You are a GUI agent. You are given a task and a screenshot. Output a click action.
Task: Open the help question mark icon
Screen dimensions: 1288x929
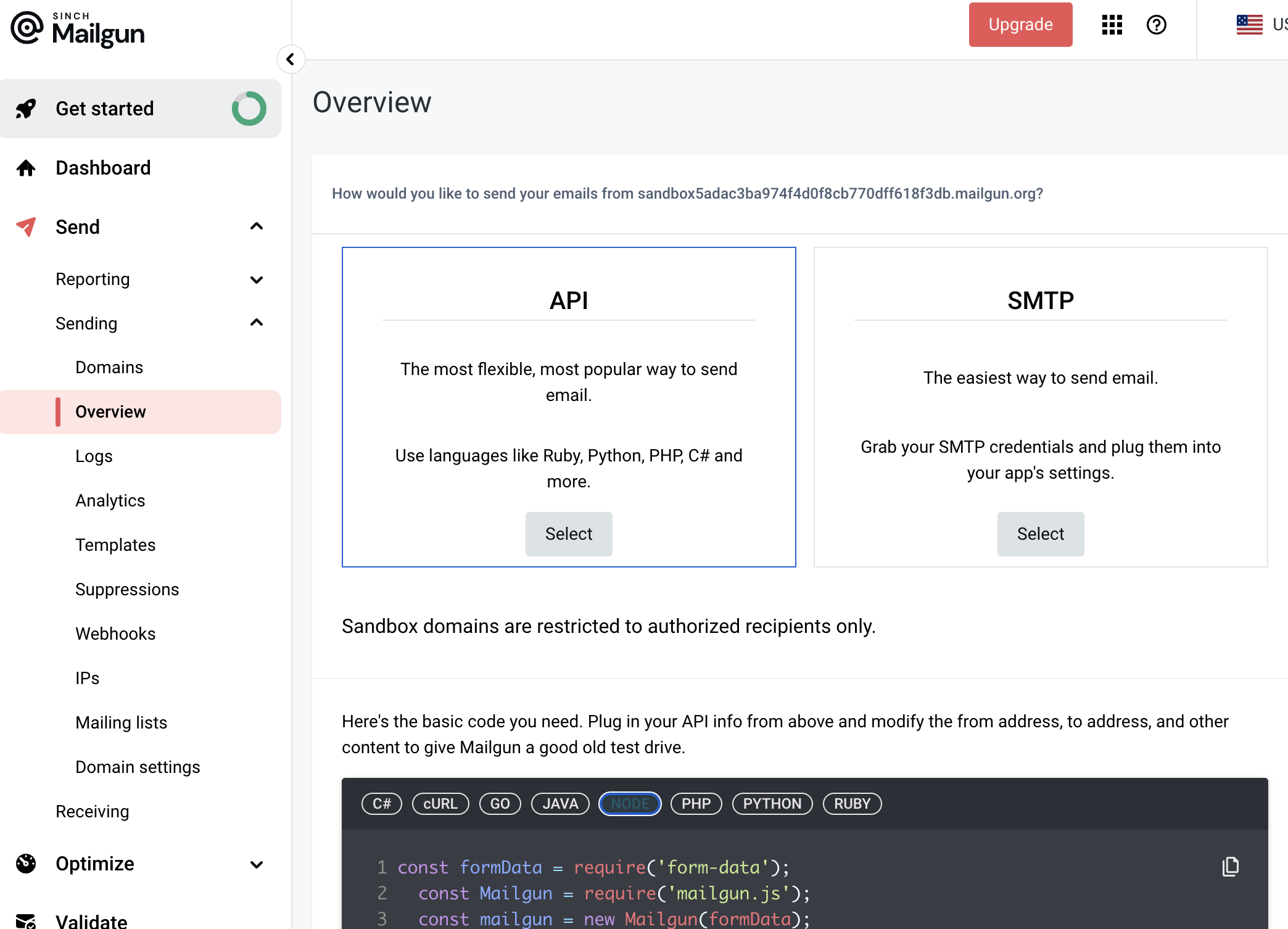1157,25
